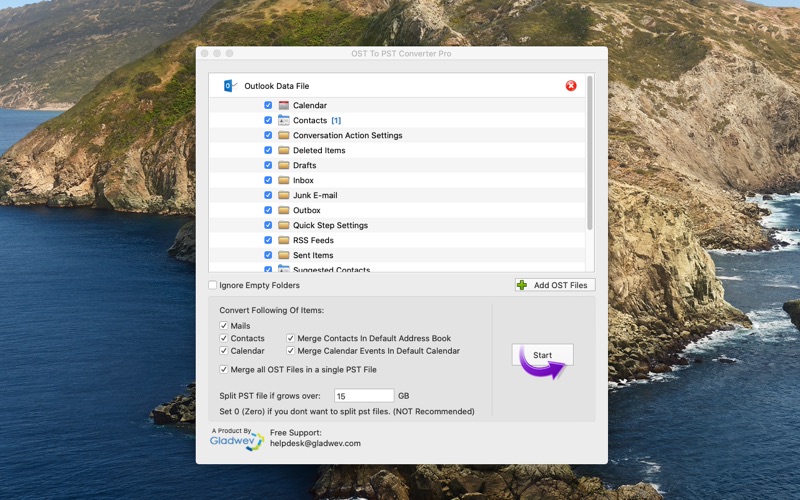The image size is (800, 500).
Task: Click the Deleted Items folder icon
Action: pyautogui.click(x=284, y=150)
